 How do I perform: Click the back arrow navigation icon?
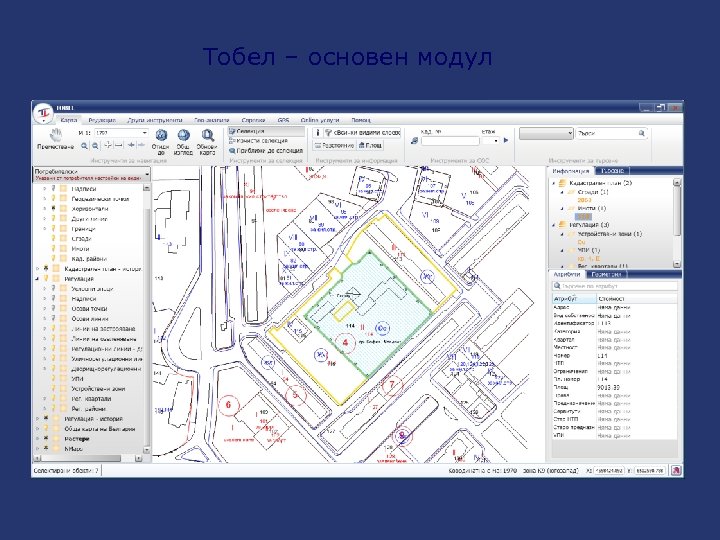point(131,146)
